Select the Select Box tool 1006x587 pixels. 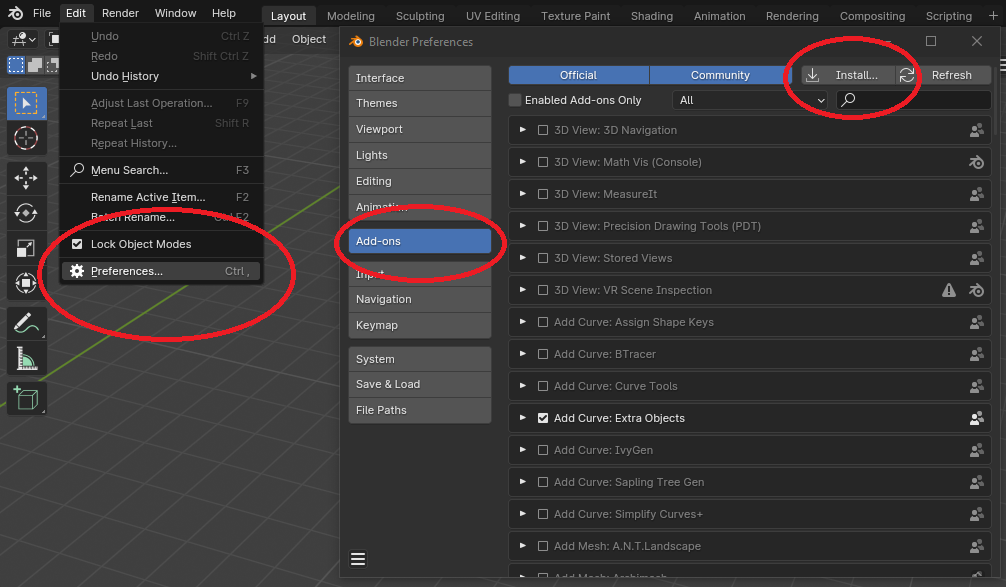[x=27, y=103]
